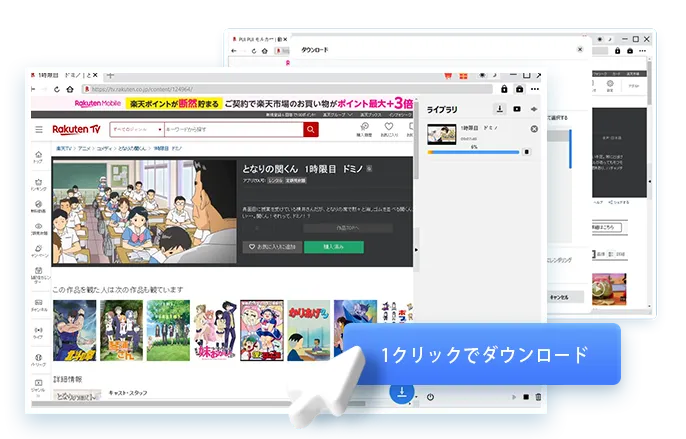Click the お気に入りに追加 button
Image resolution: width=686 pixels, height=439 pixels.
pos(272,247)
